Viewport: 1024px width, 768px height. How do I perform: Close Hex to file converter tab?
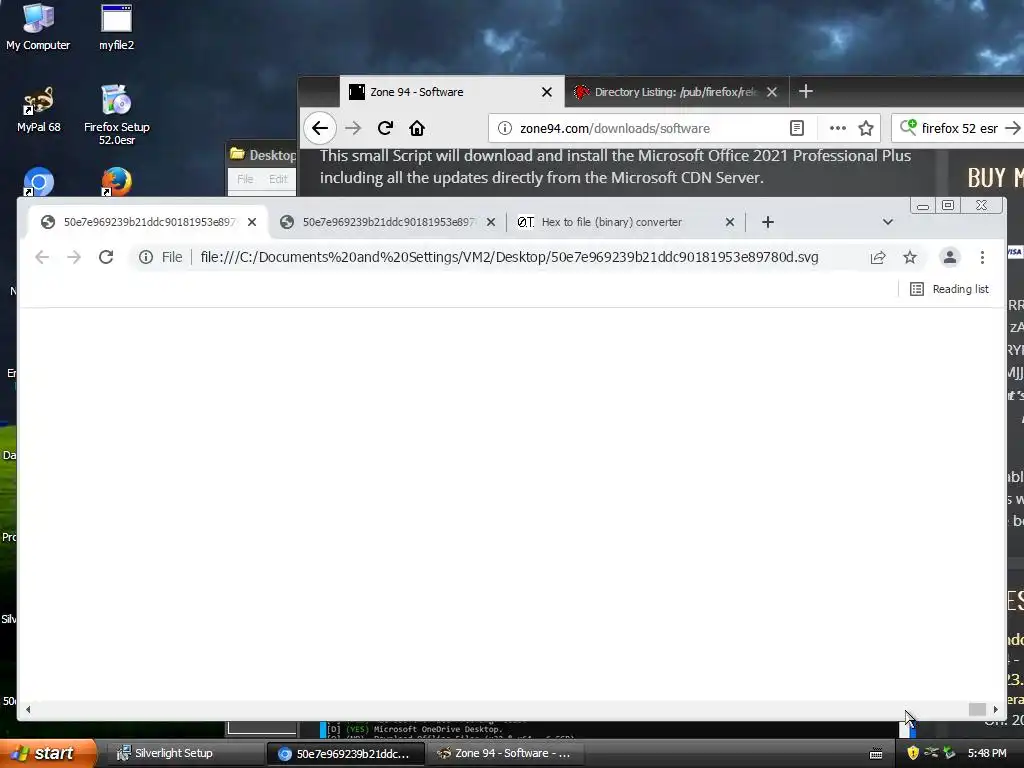click(730, 222)
